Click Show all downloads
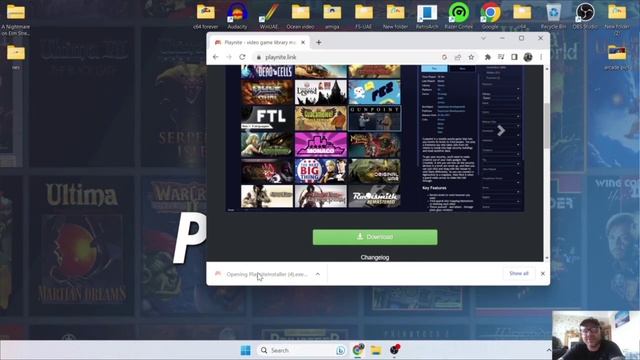This screenshot has width=640, height=360. point(519,273)
